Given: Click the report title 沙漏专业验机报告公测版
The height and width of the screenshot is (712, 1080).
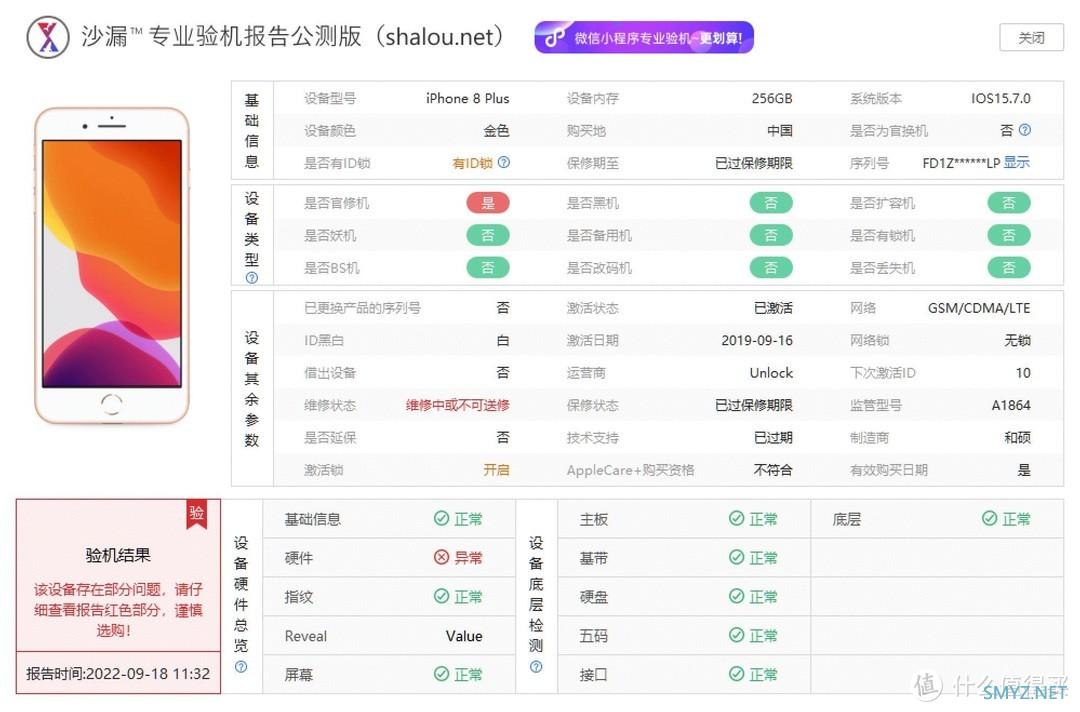Looking at the screenshot, I should pyautogui.click(x=292, y=36).
